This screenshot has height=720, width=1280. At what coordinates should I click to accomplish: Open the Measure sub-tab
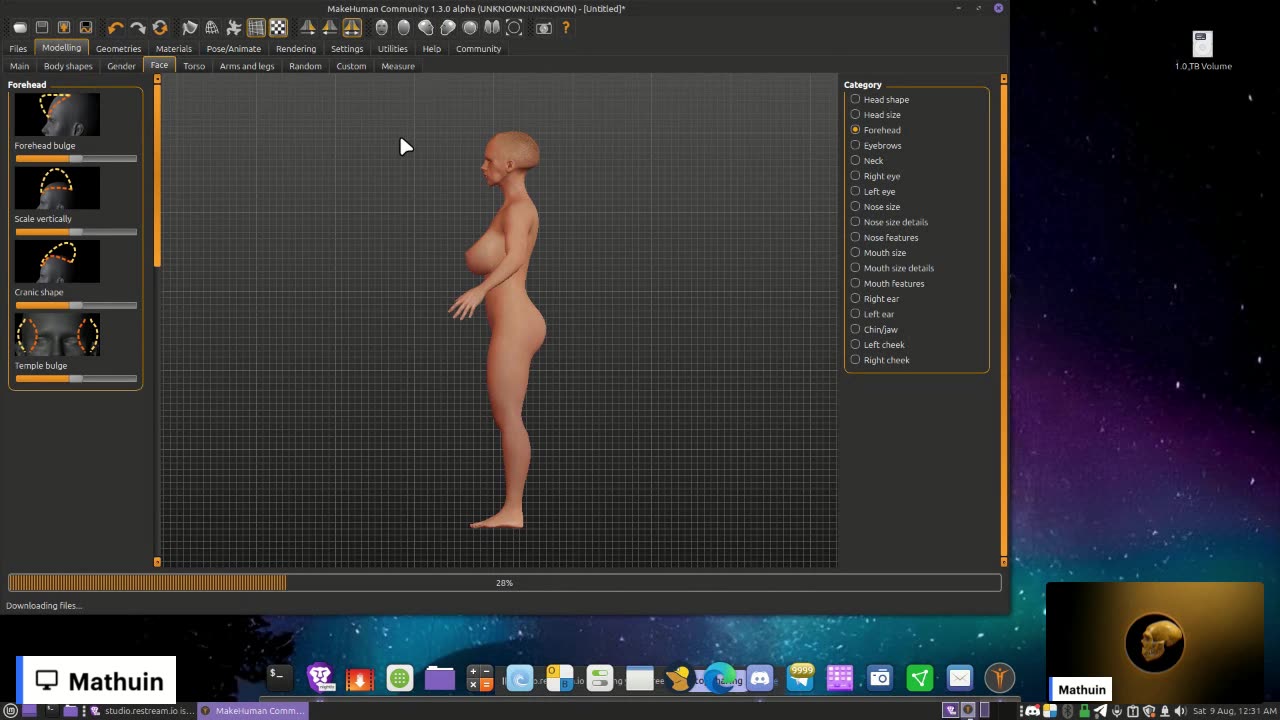(398, 66)
